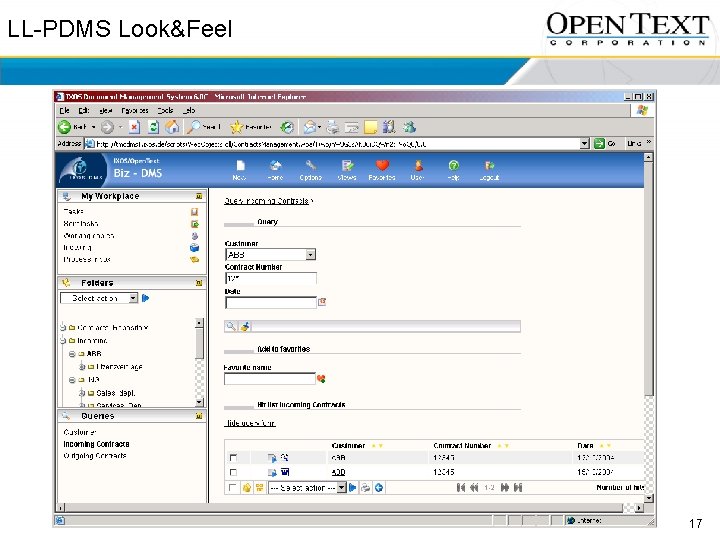
Task: Click the Print icon in IE toolbar
Action: click(333, 127)
